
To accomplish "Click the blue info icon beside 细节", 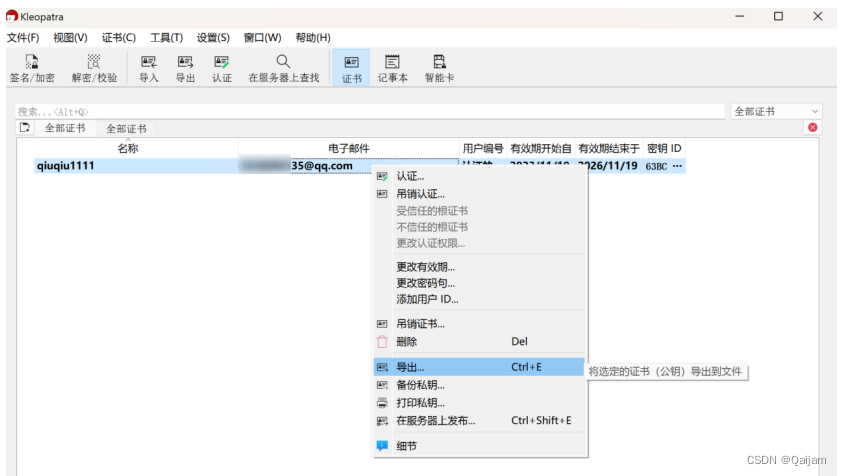I will (382, 446).
